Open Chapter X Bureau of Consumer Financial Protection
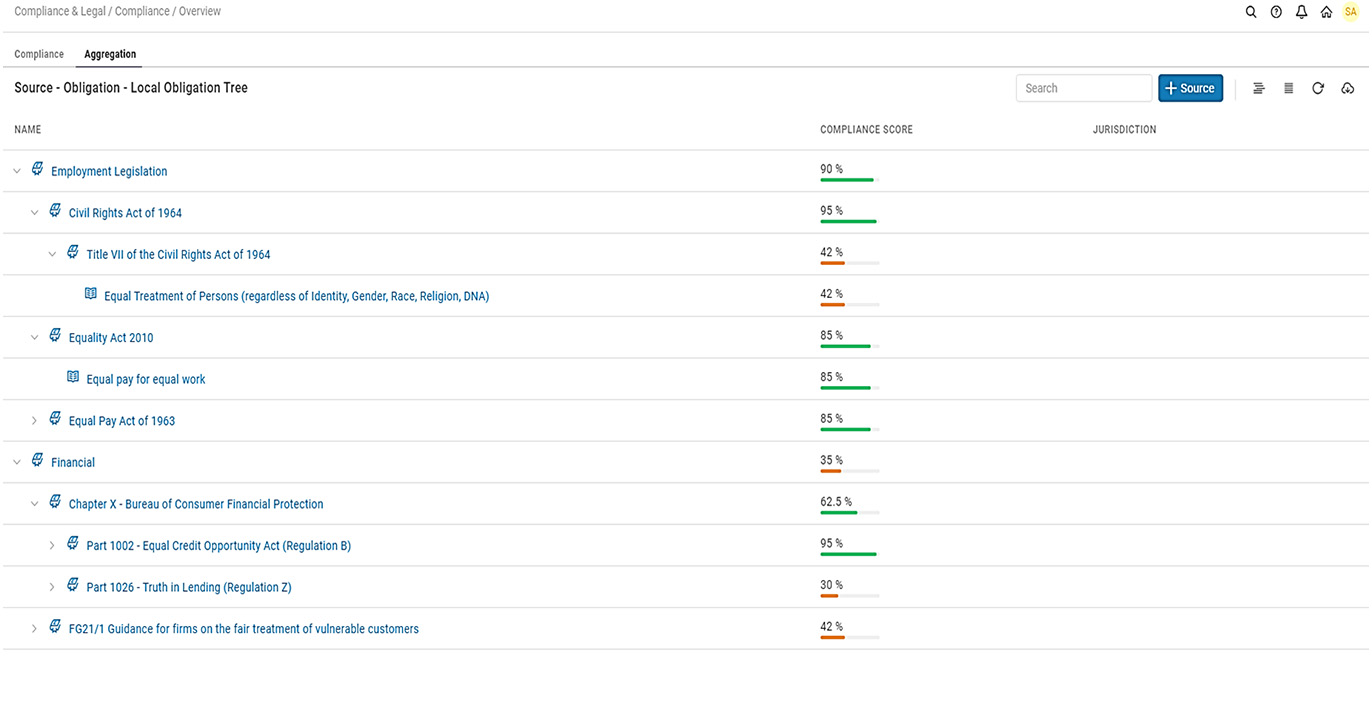 196,504
